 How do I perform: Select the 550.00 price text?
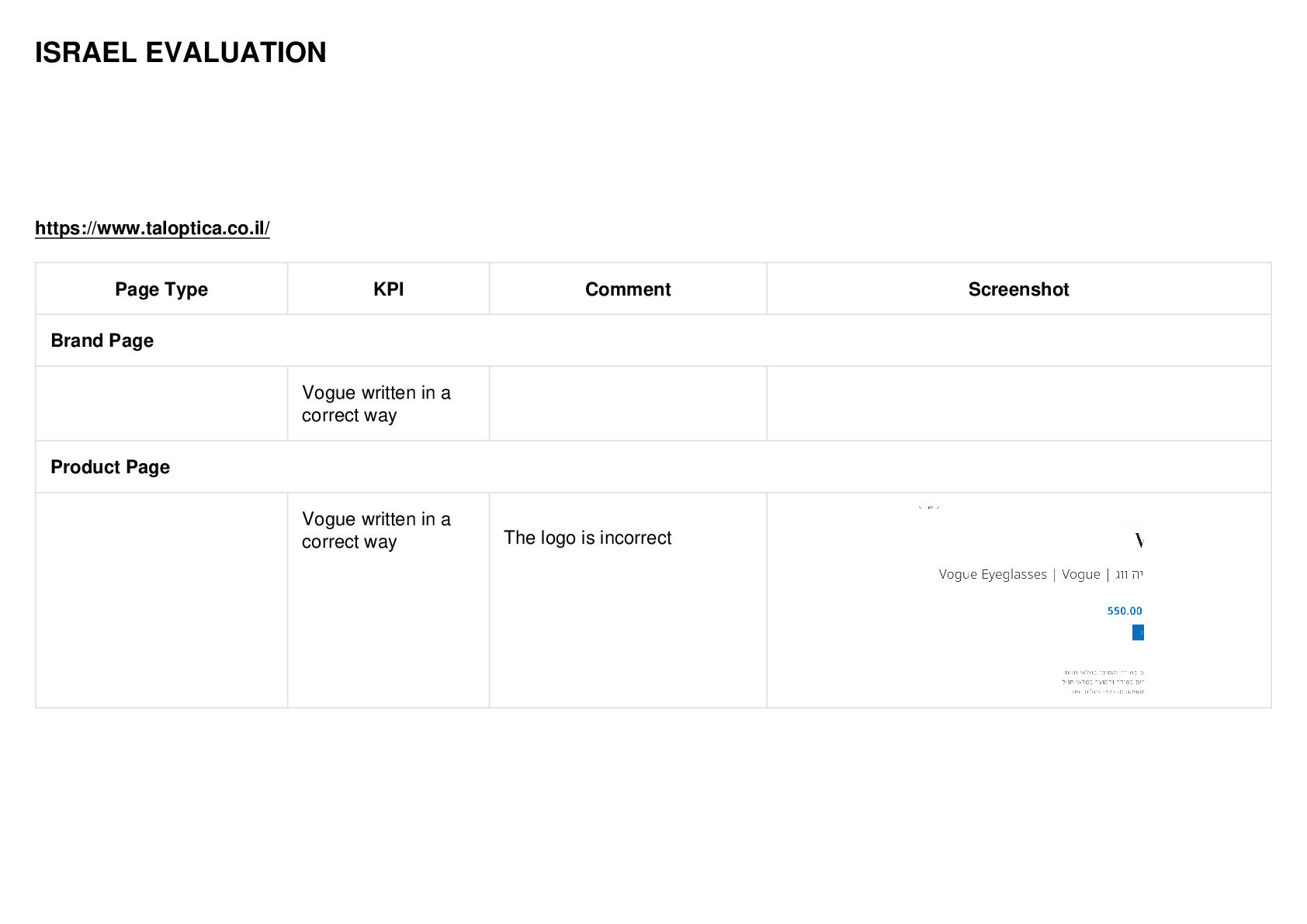1125,611
